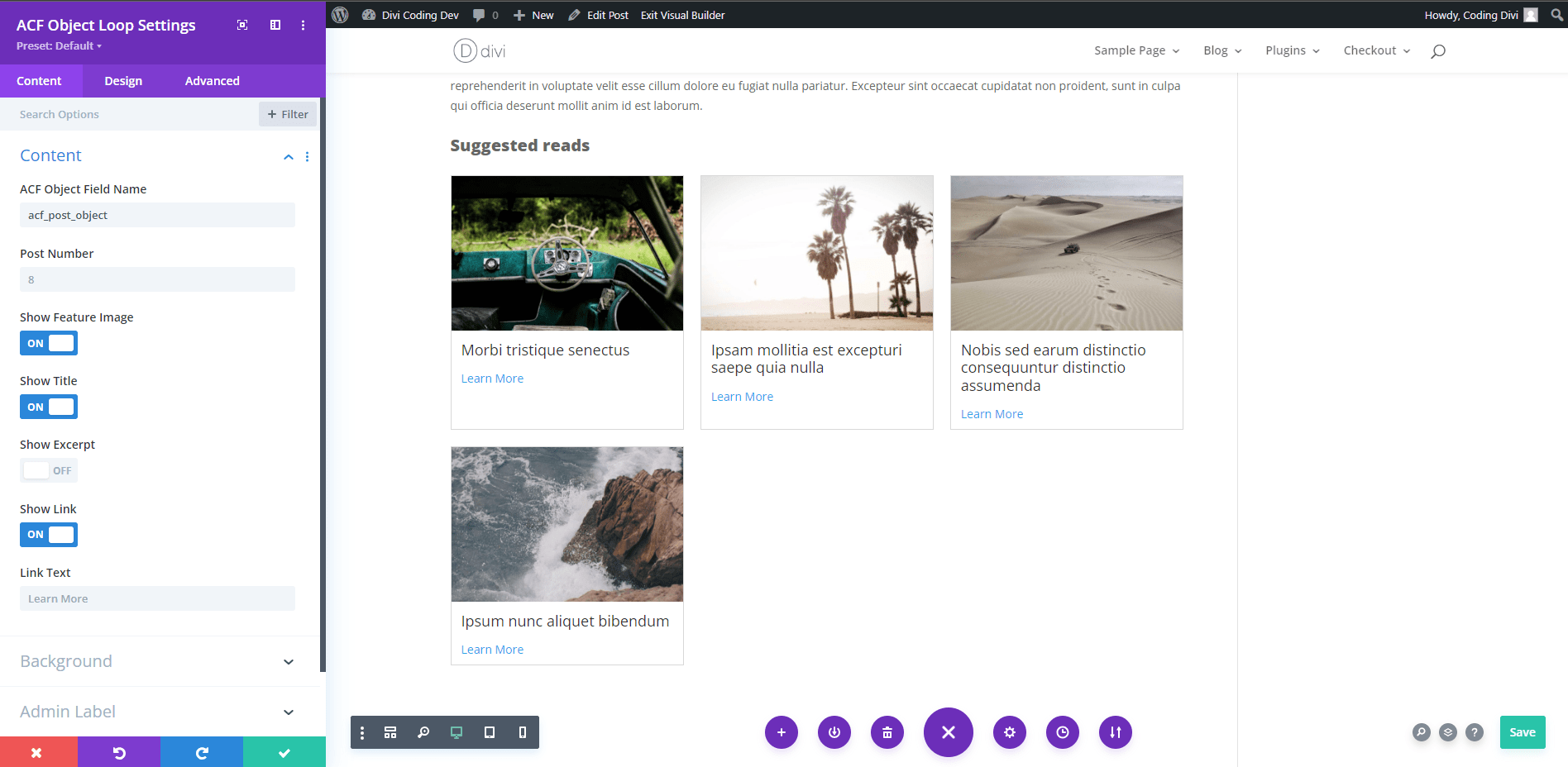Viewport: 1568px width, 767px height.
Task: Disable the Show Feature Image toggle
Action: pos(49,343)
